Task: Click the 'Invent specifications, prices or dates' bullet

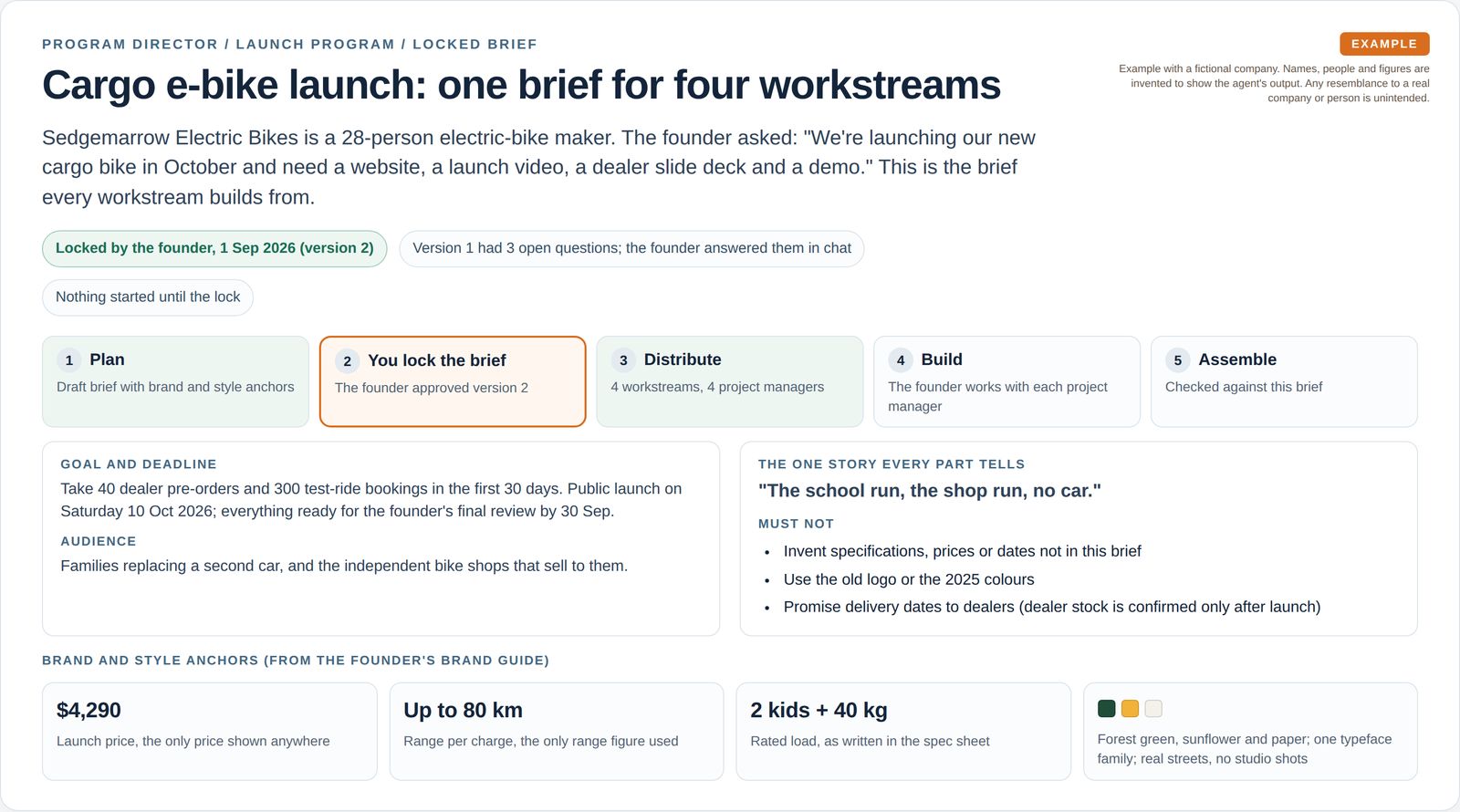Action: [963, 551]
